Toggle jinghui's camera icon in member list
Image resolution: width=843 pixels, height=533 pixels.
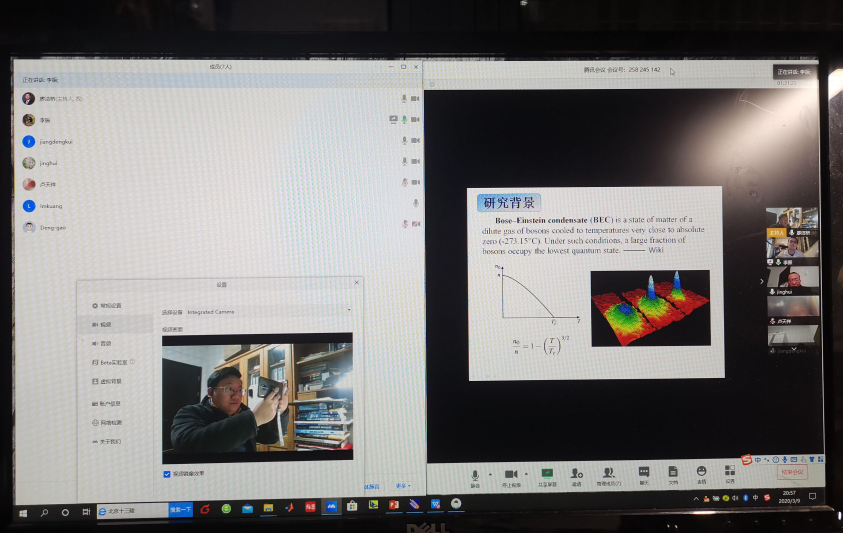(415, 162)
